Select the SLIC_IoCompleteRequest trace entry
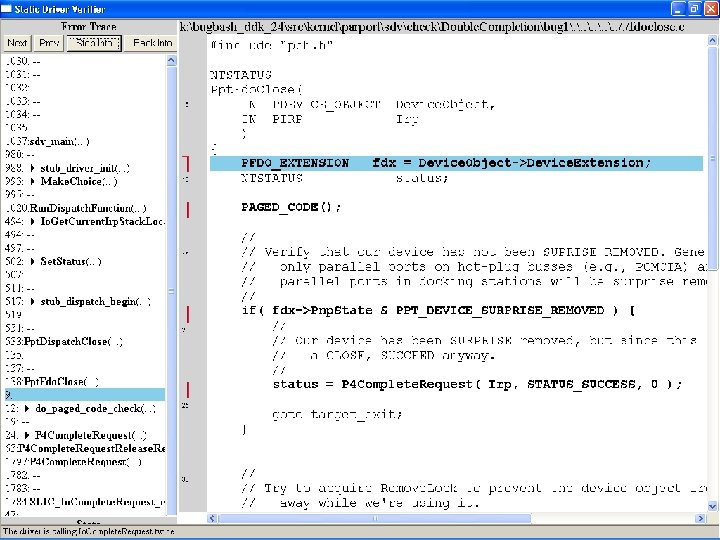 coord(85,502)
